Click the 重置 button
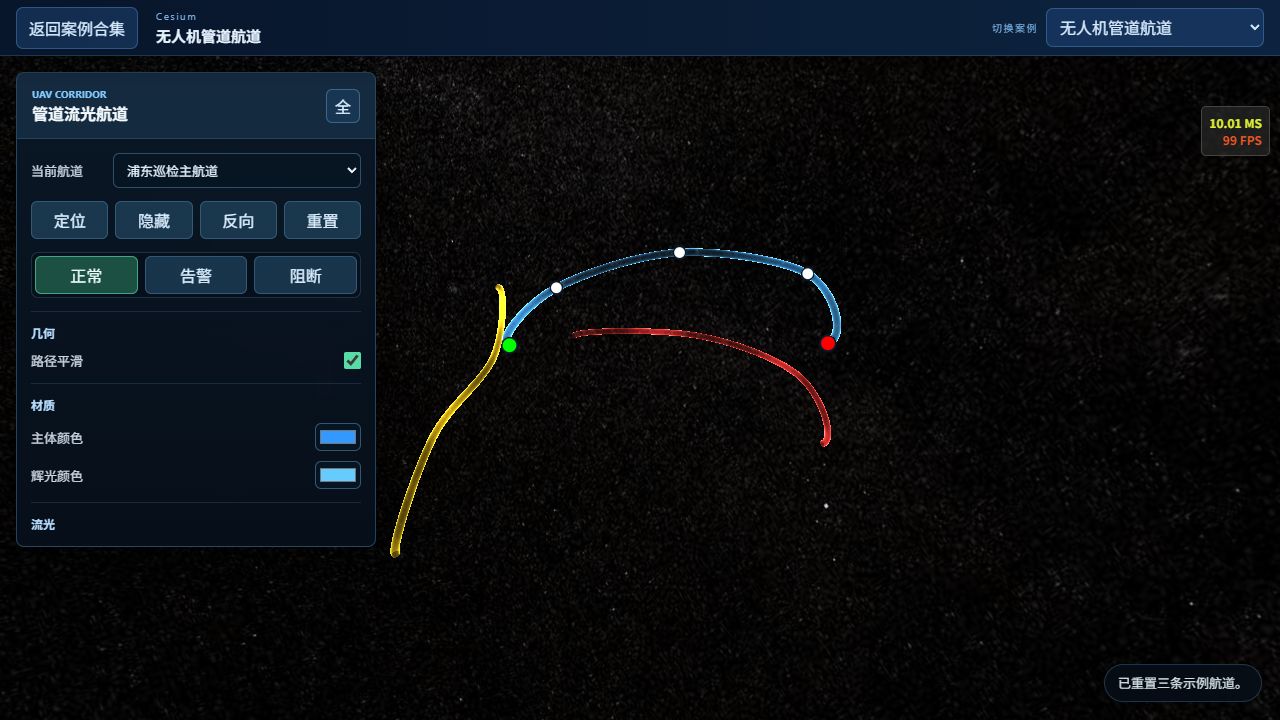1280x720 pixels. point(322,220)
